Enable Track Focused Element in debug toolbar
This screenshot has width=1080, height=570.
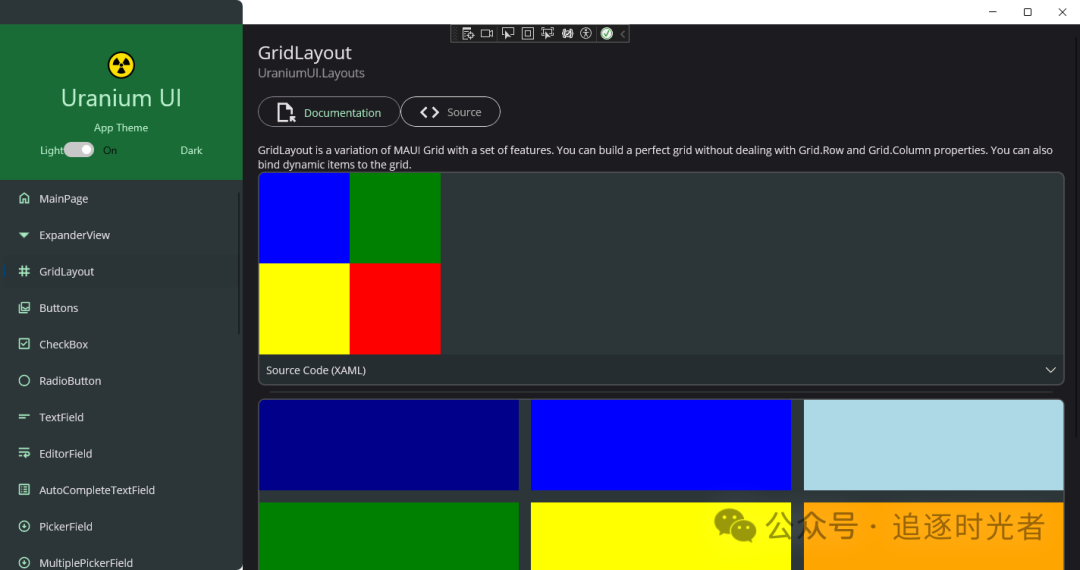pos(548,34)
